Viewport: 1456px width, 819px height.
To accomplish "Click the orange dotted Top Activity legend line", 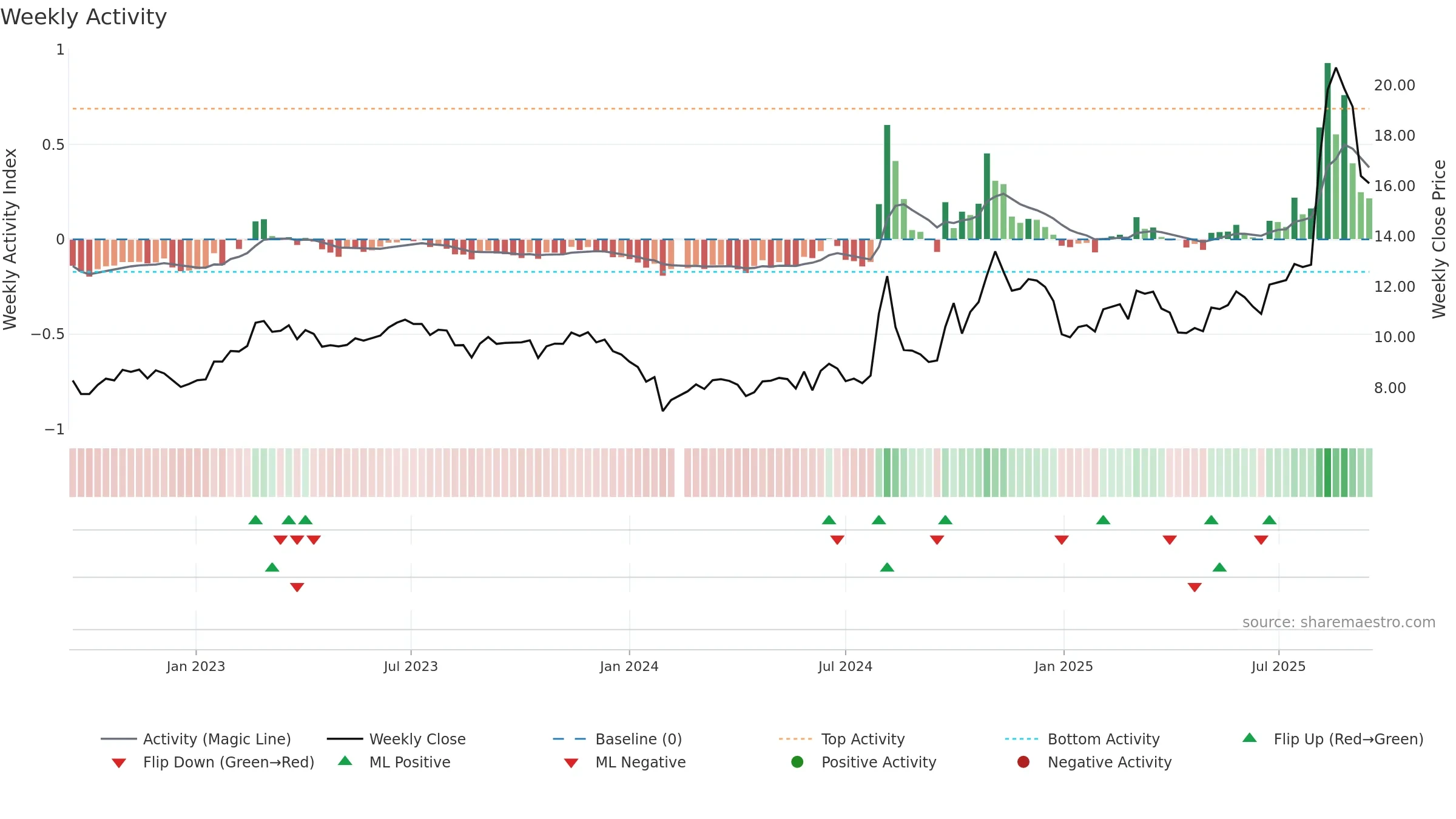I will tap(795, 739).
